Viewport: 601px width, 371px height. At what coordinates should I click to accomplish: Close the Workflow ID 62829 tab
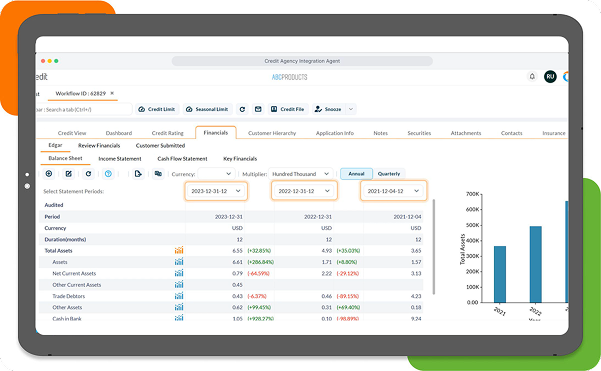click(112, 93)
